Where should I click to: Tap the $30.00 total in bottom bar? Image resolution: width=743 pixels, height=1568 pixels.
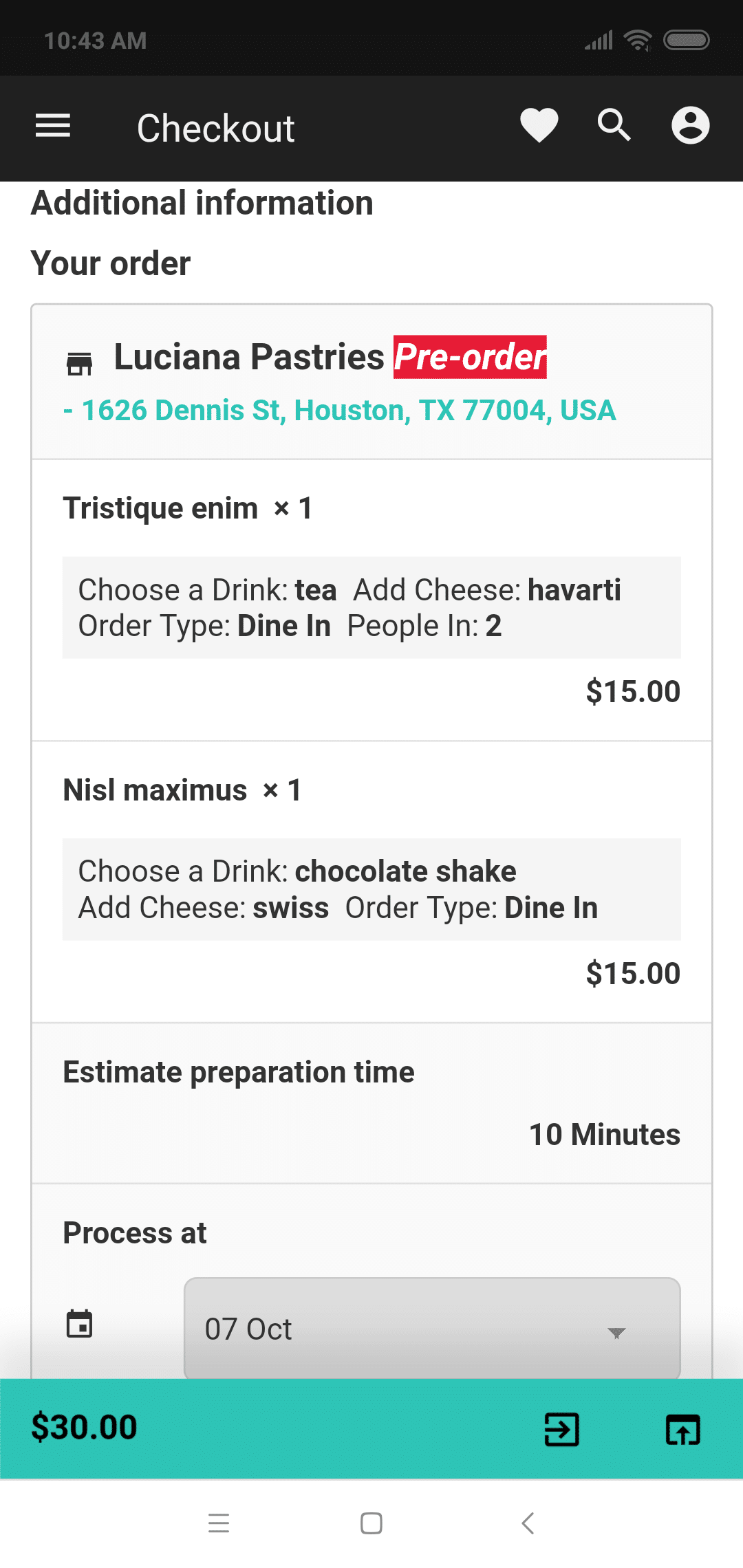click(x=84, y=1428)
